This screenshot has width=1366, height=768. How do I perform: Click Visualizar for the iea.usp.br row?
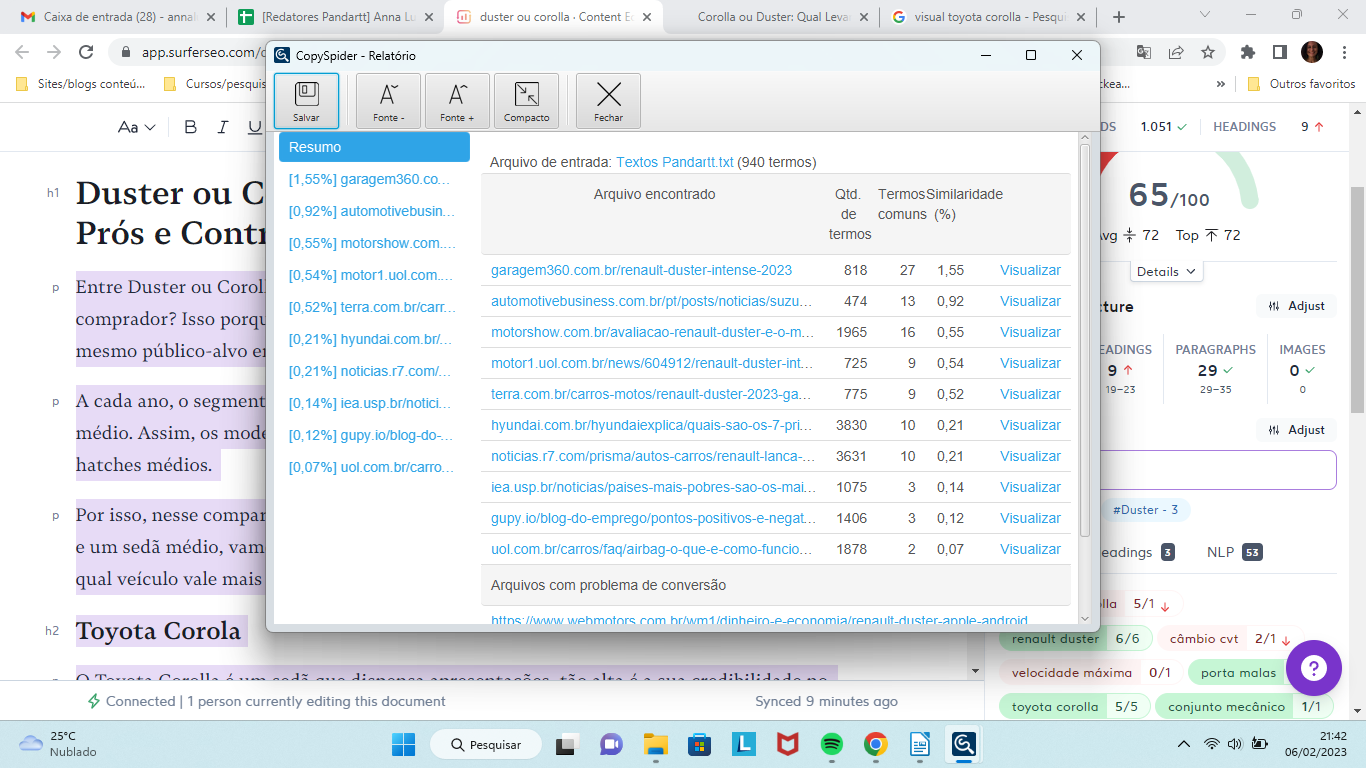pos(1030,487)
